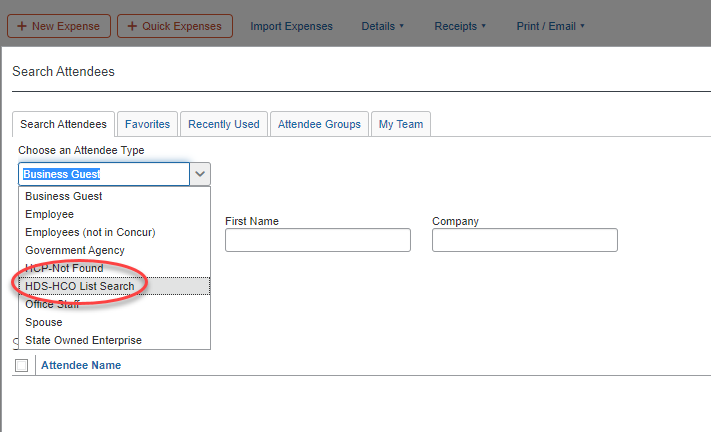Screen dimensions: 711x432
Task: Click into the Company field
Action: pos(524,240)
